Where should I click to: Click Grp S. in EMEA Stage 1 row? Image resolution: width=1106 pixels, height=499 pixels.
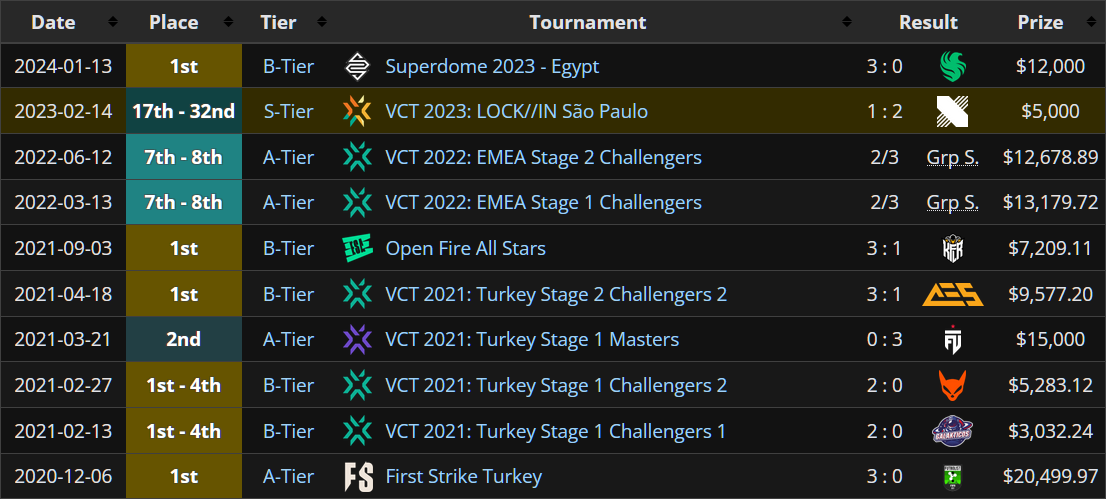click(953, 203)
